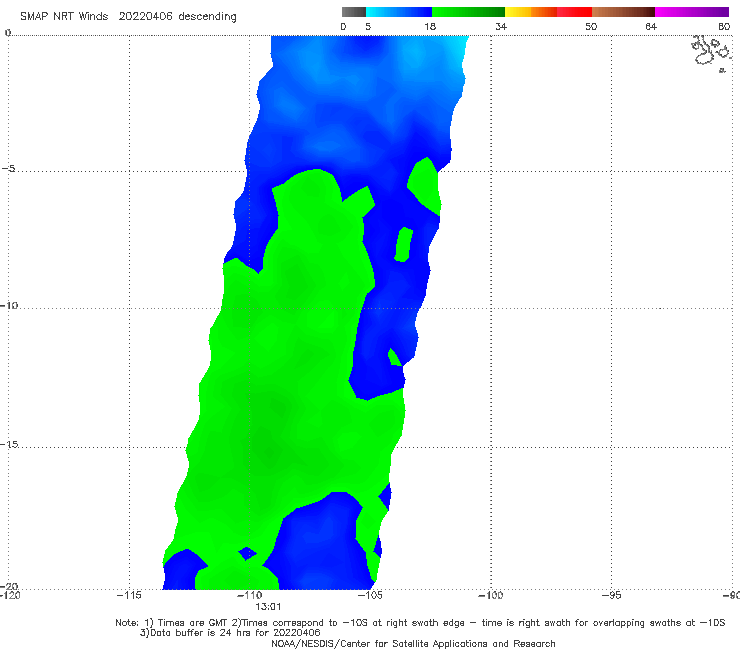Click the swath time label '13:01'
Screen dimensions: 740x650
pyautogui.click(x=268, y=607)
